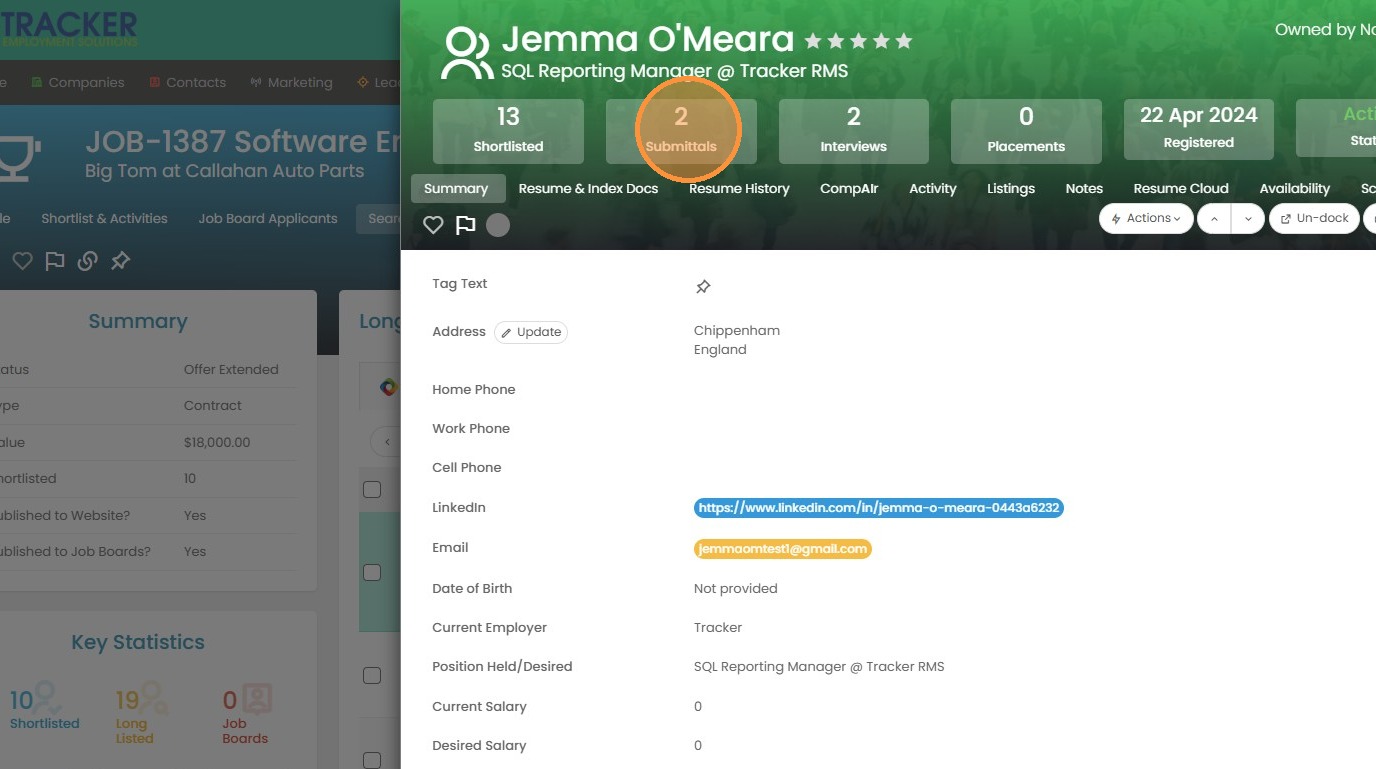
Task: Tick the checkbox in the green highlighted list row
Action: (372, 572)
